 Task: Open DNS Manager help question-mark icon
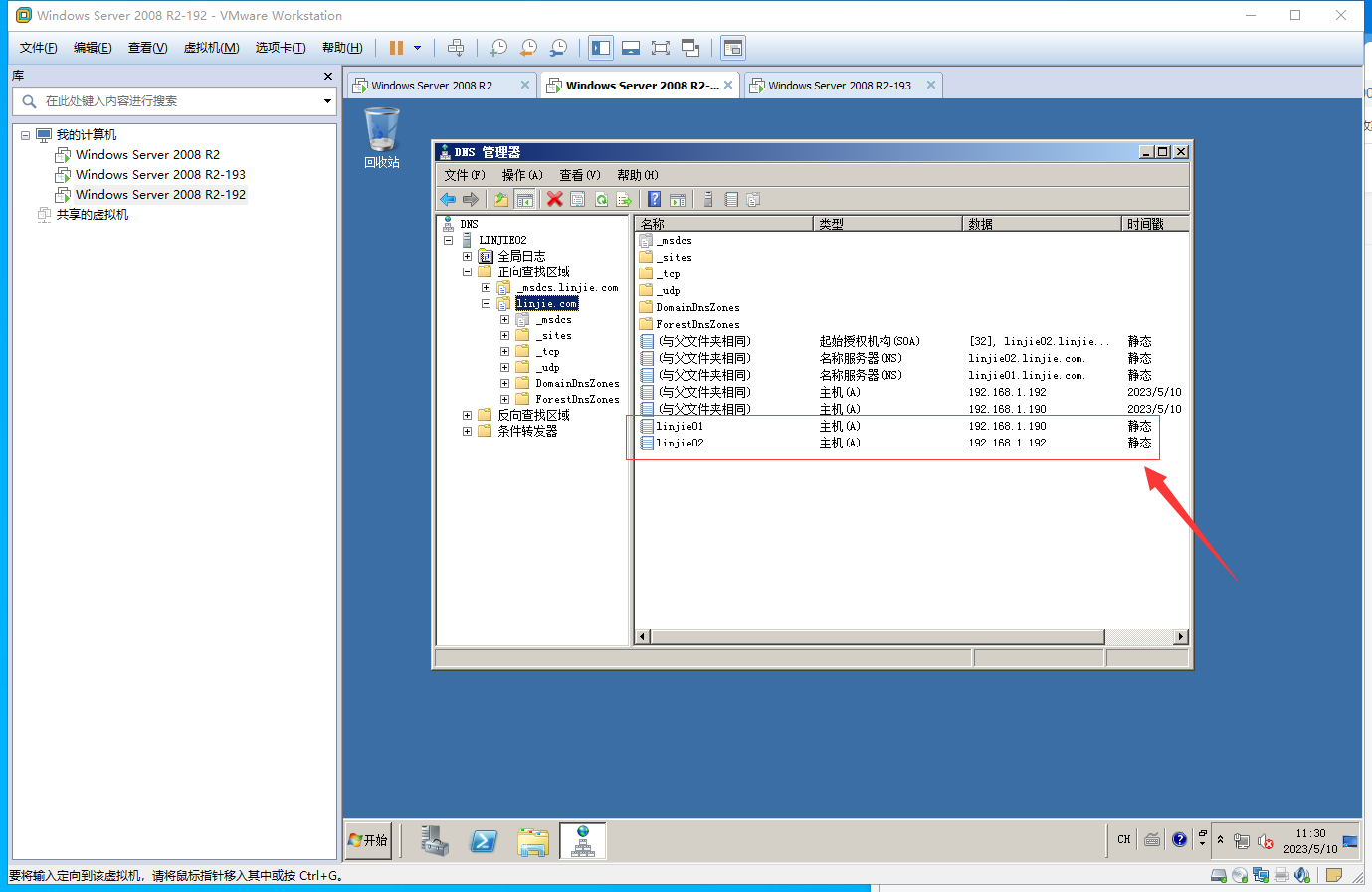(x=655, y=200)
